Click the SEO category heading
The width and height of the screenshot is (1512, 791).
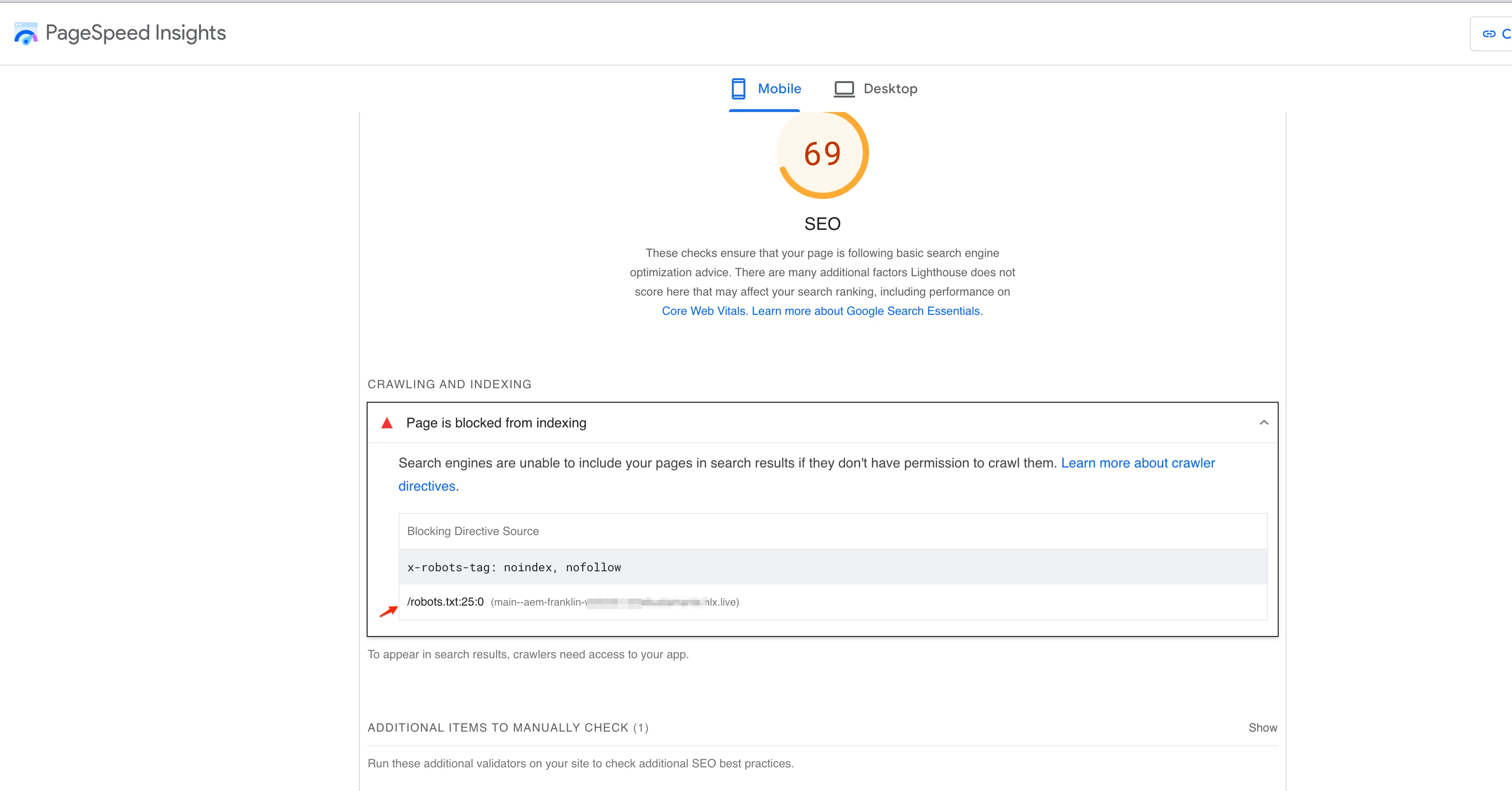click(x=822, y=224)
